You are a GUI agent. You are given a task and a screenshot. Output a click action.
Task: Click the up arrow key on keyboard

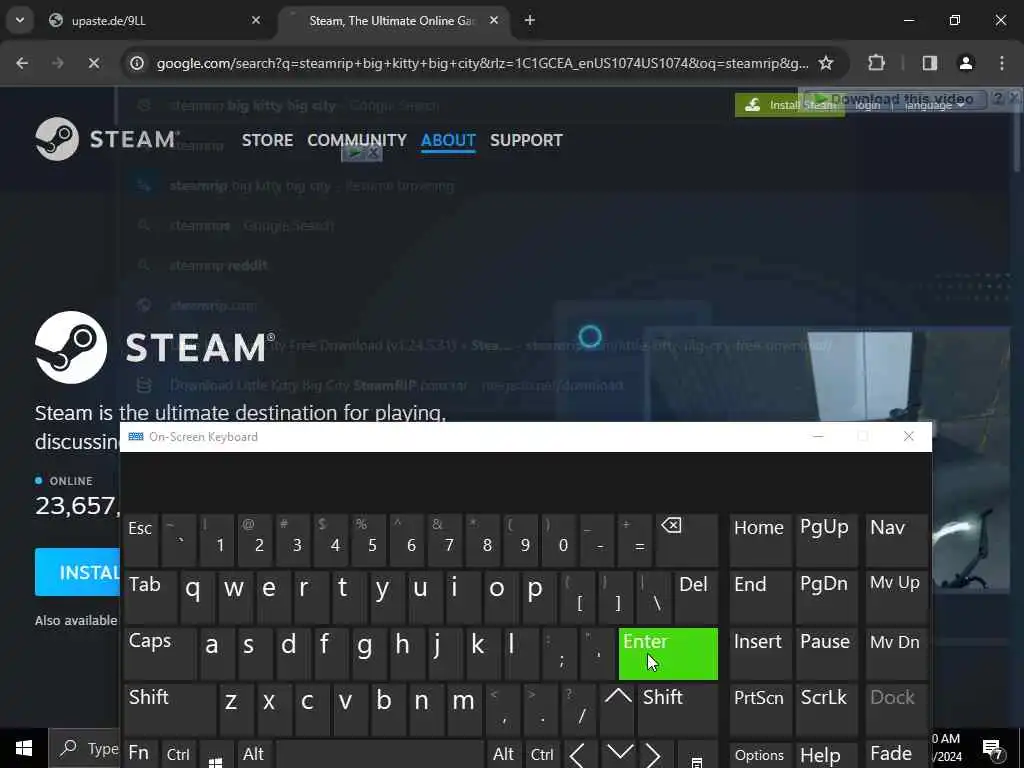pos(618,710)
